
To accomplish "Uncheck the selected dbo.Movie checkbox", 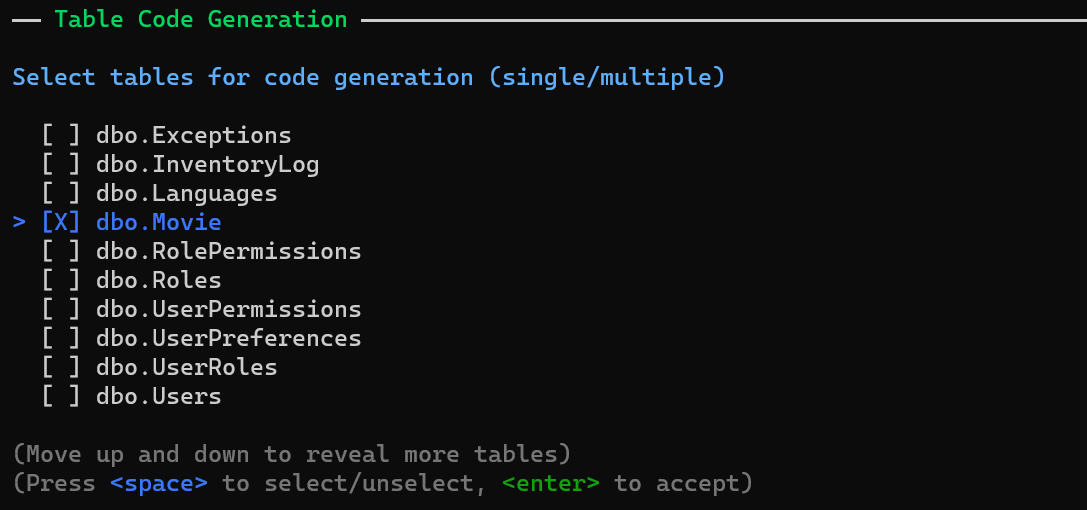I will pyautogui.click(x=61, y=222).
